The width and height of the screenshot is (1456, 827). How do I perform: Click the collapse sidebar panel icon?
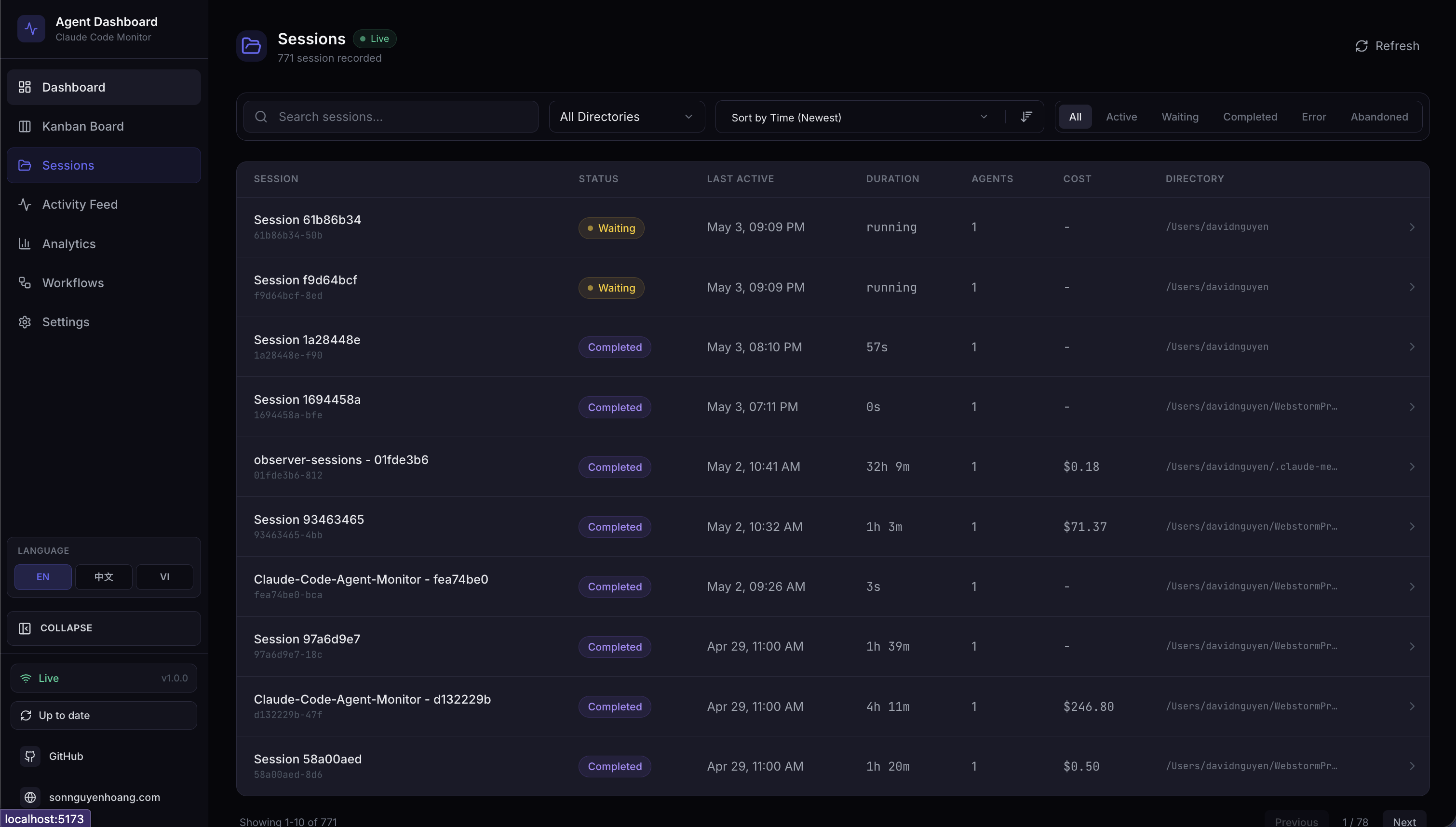click(x=25, y=628)
